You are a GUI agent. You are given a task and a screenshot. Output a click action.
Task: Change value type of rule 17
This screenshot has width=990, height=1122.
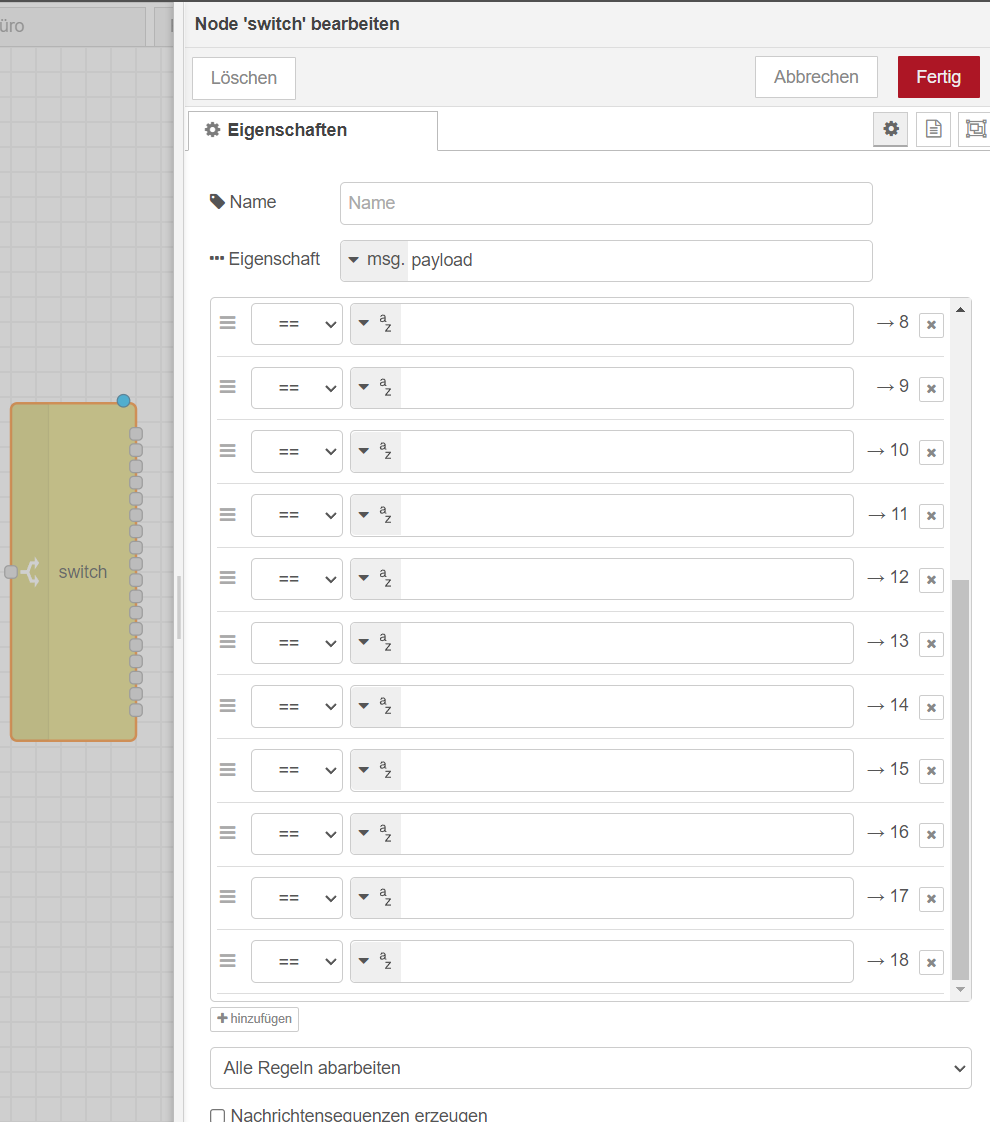(x=376, y=897)
